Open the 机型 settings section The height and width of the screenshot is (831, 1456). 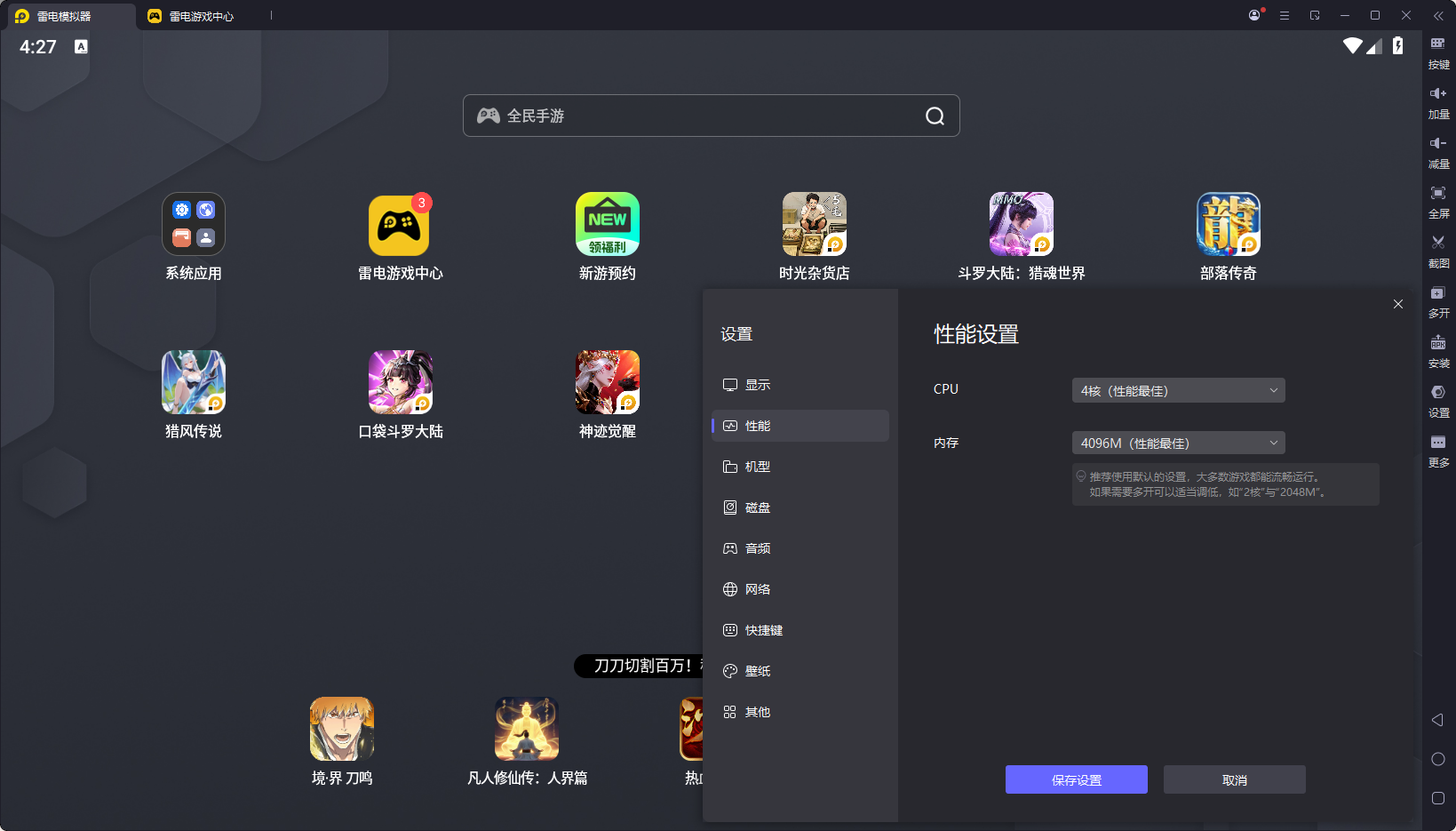point(800,467)
